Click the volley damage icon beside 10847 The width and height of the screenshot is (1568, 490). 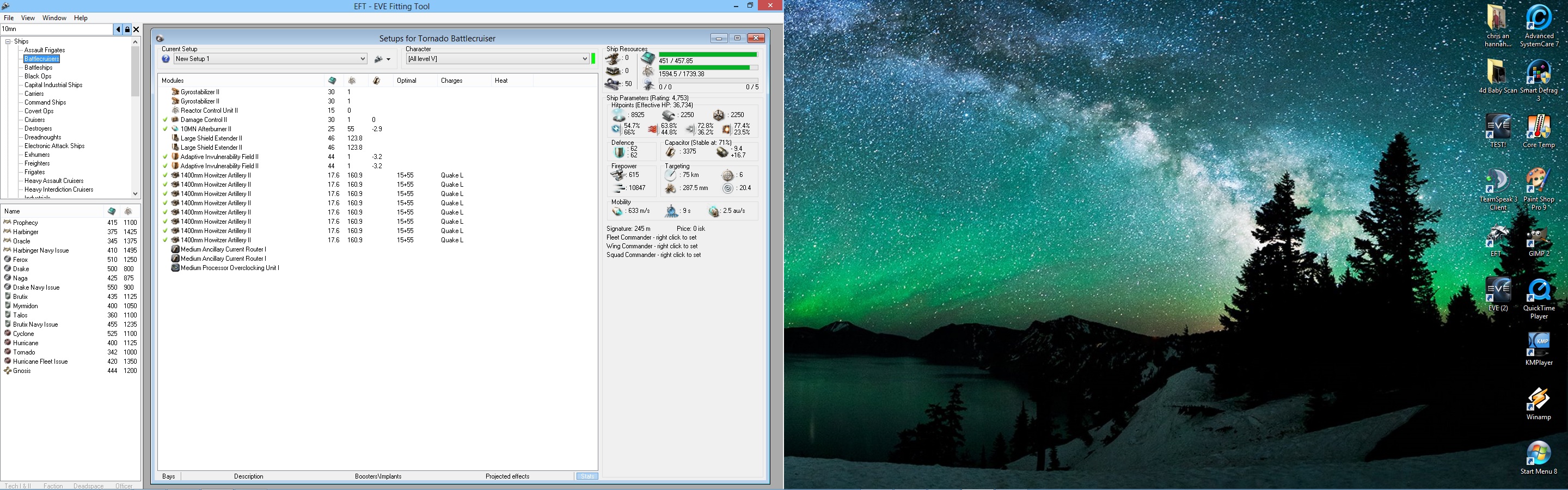click(618, 188)
